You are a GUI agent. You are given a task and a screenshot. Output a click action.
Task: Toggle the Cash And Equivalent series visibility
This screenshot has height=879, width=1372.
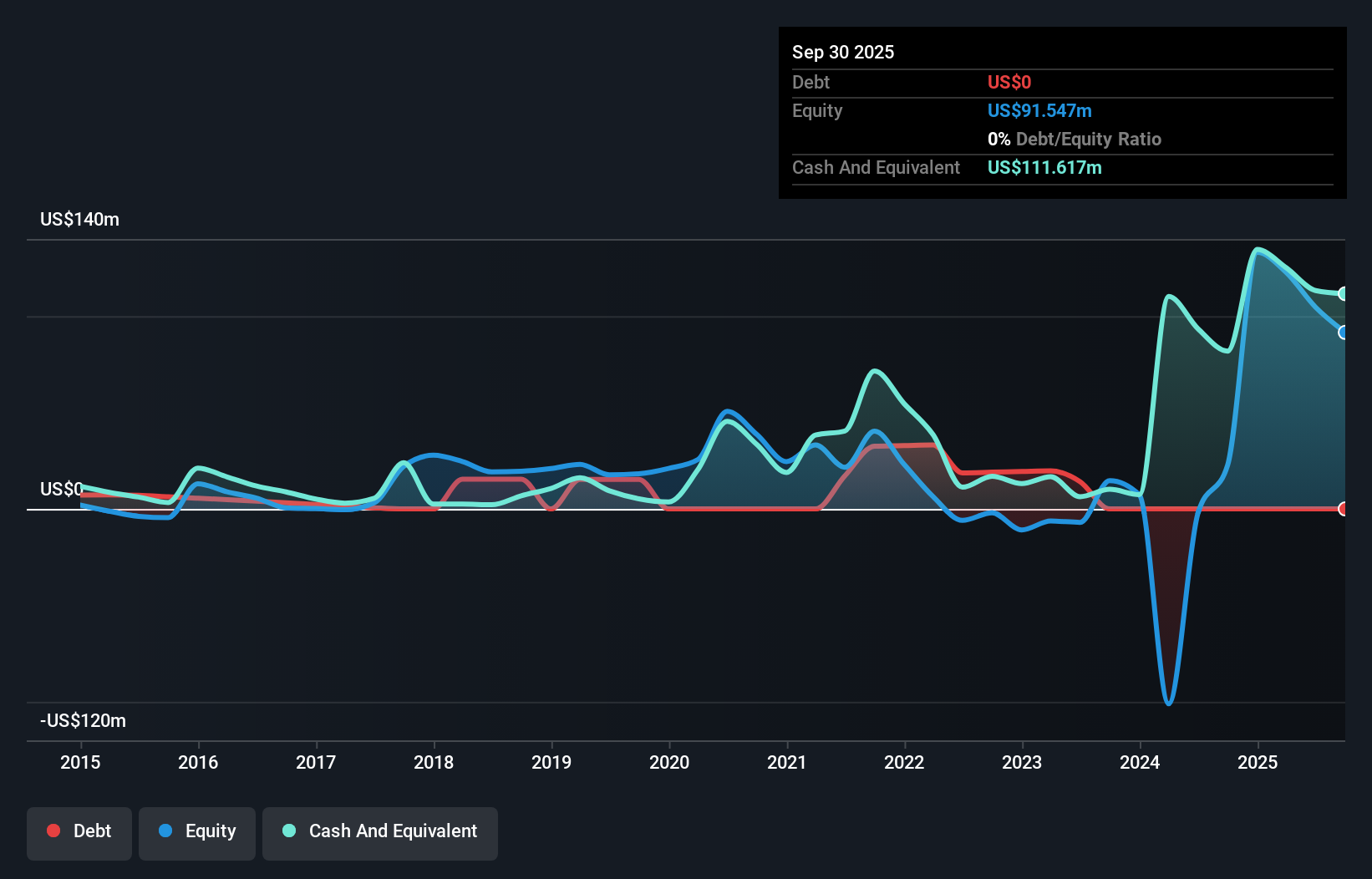(380, 831)
